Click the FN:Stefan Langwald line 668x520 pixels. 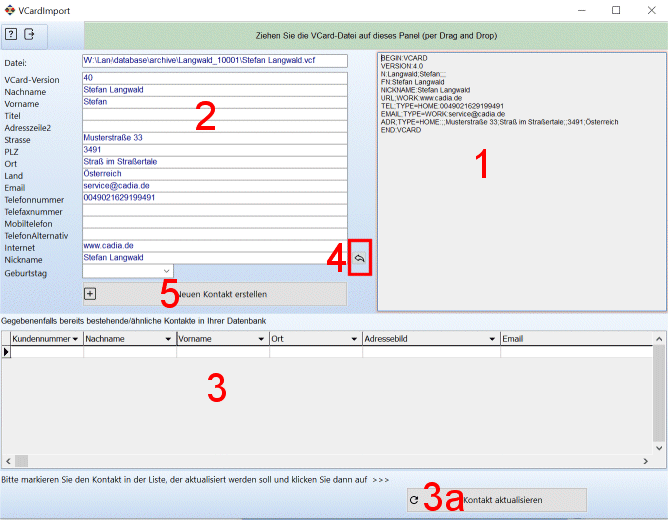[x=412, y=82]
